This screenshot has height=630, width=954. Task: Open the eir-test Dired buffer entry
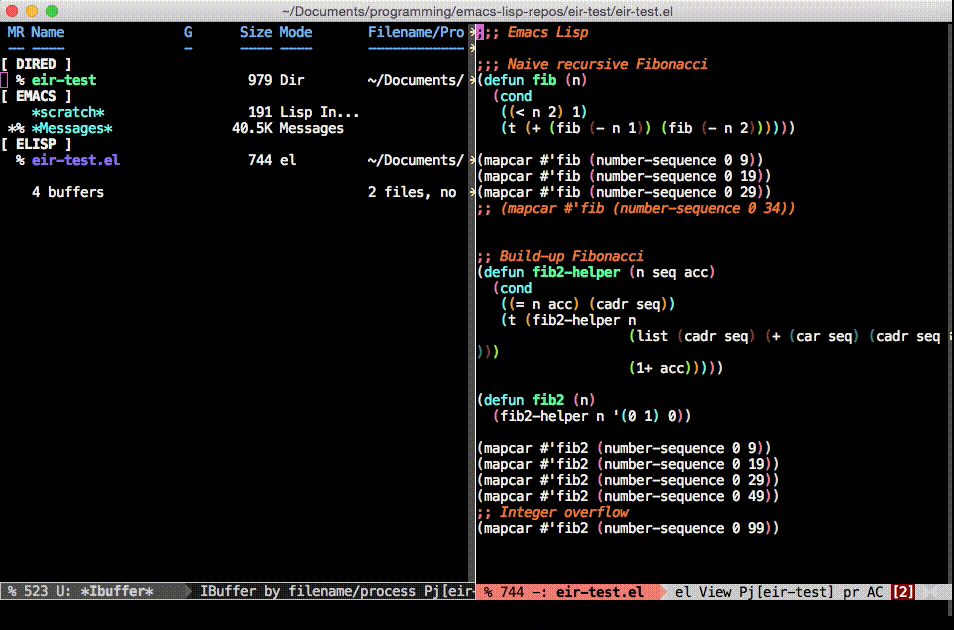[x=64, y=80]
